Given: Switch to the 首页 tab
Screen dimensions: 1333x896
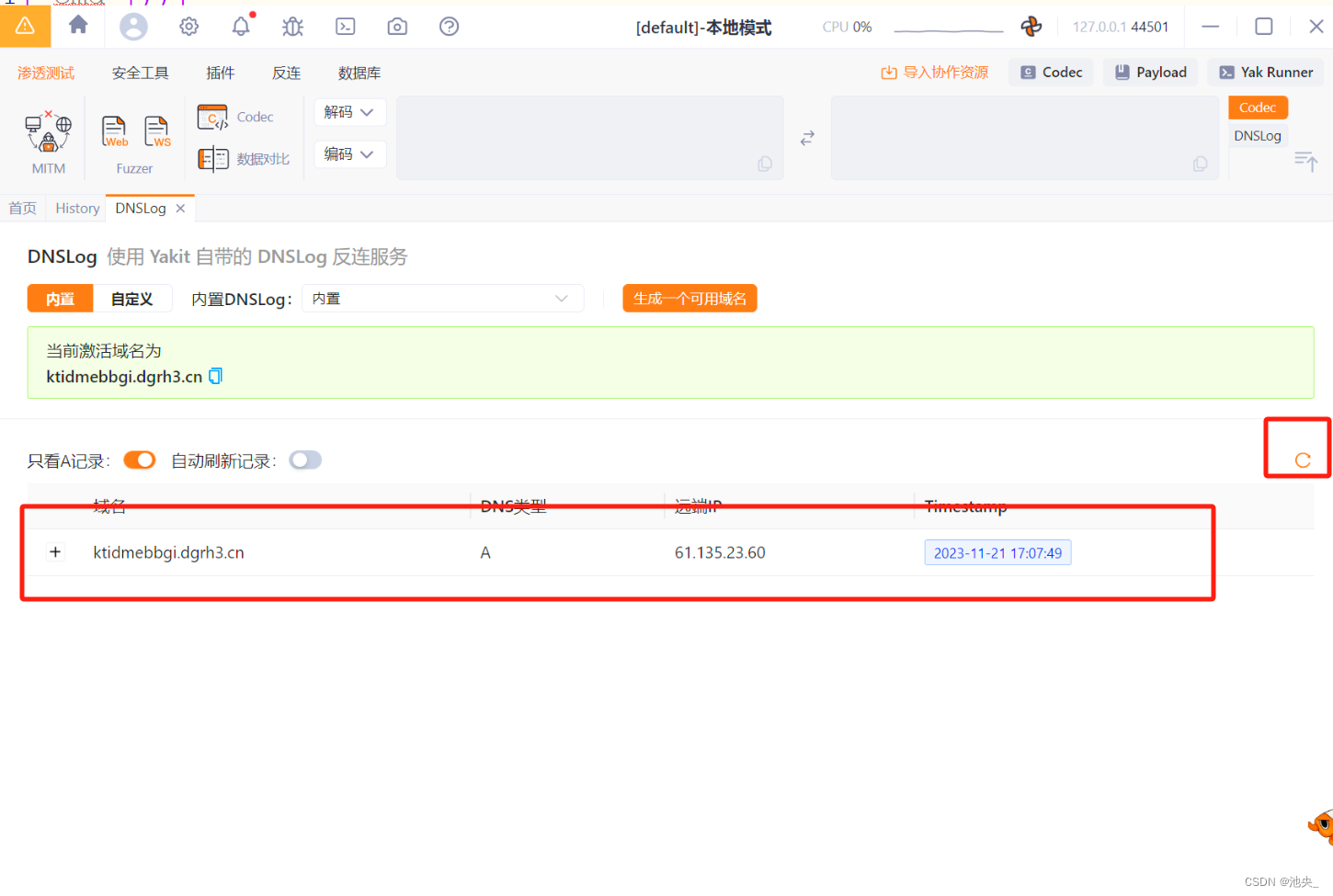Looking at the screenshot, I should click(23, 209).
